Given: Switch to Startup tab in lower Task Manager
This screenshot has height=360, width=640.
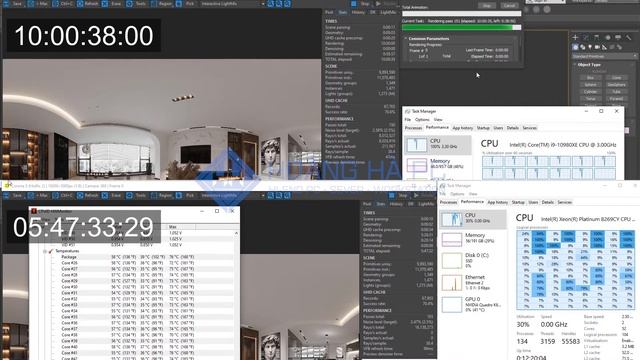Looking at the screenshot, I should [518, 202].
